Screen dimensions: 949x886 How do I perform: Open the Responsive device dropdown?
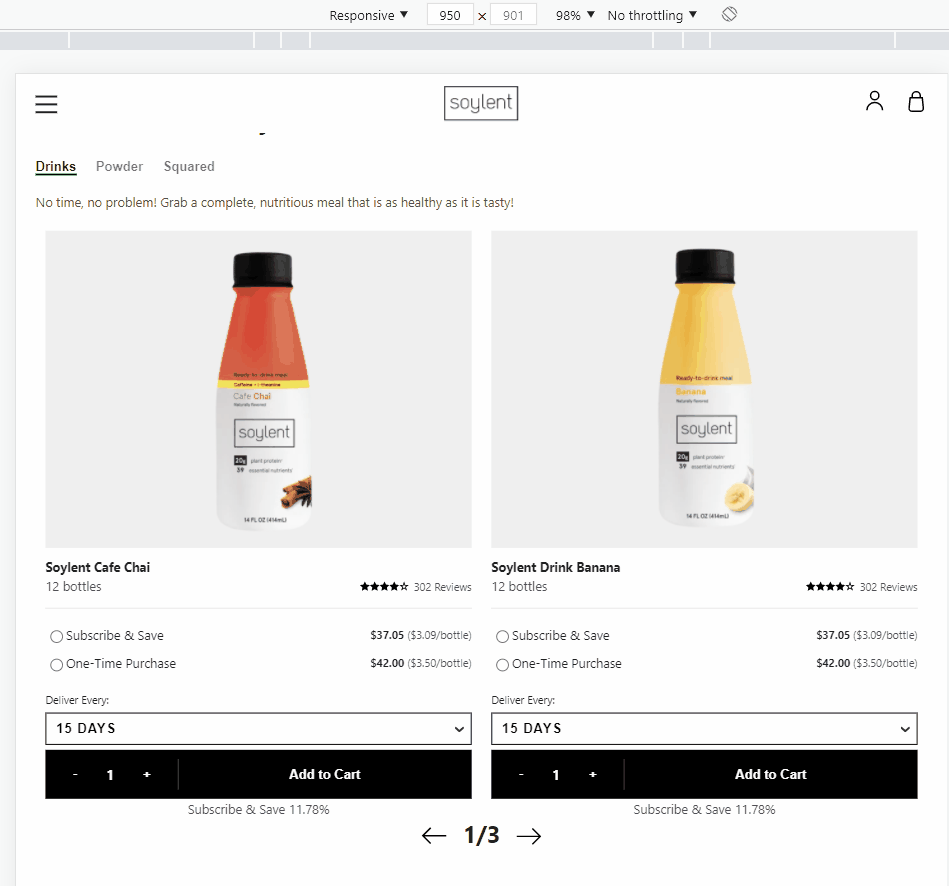pyautogui.click(x=368, y=15)
